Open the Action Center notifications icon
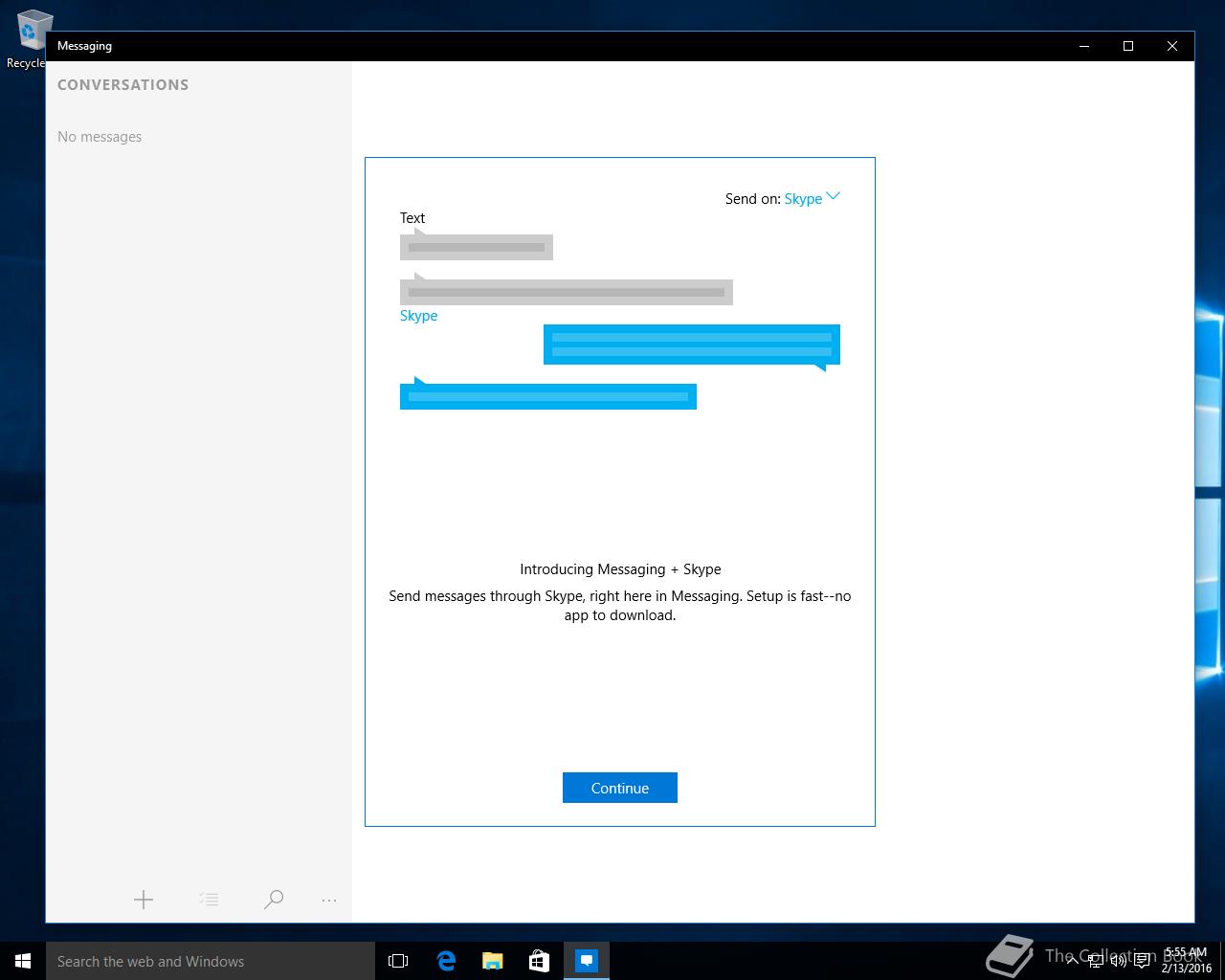The width and height of the screenshot is (1225, 980). point(1142,961)
